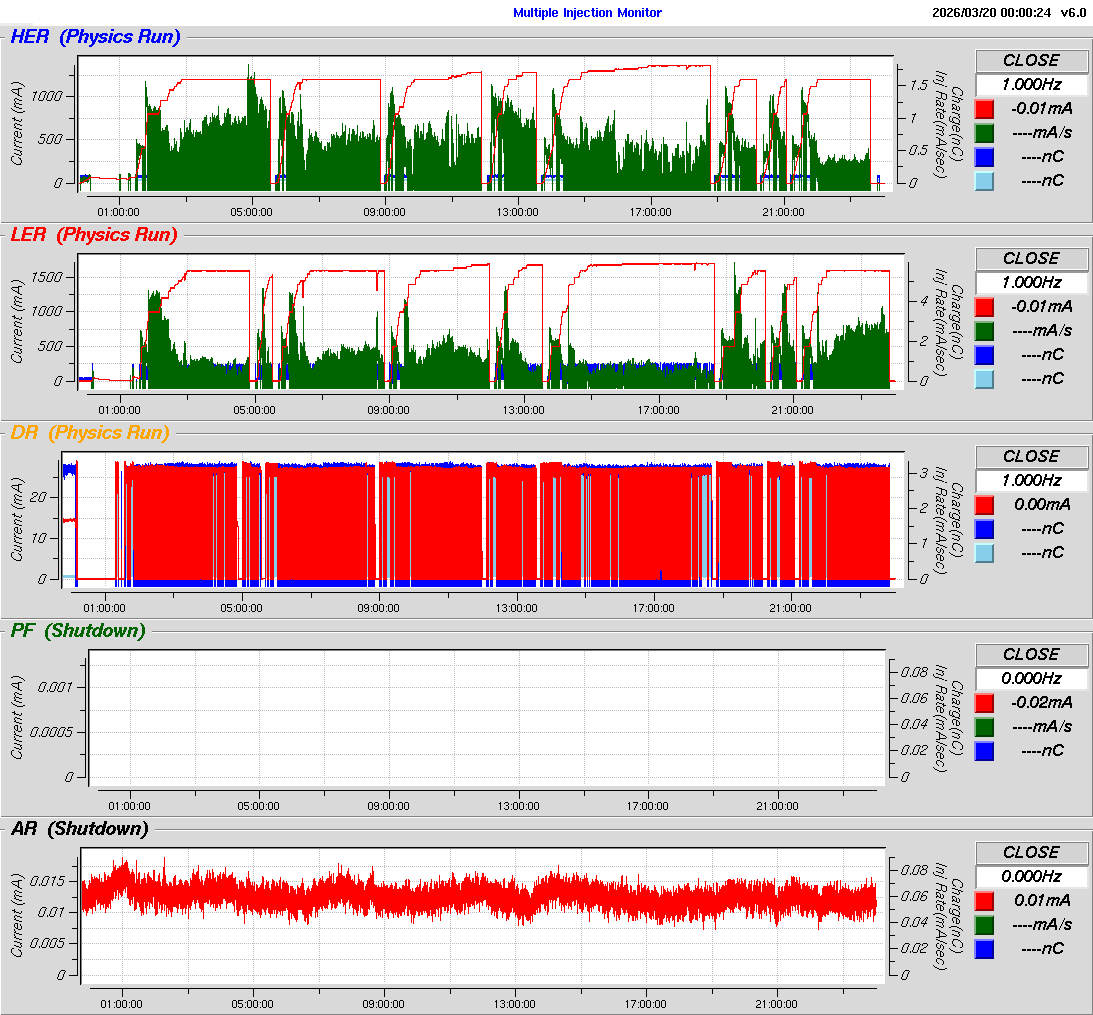
Task: Toggle PF red -0.02mA swatch
Action: tap(985, 703)
